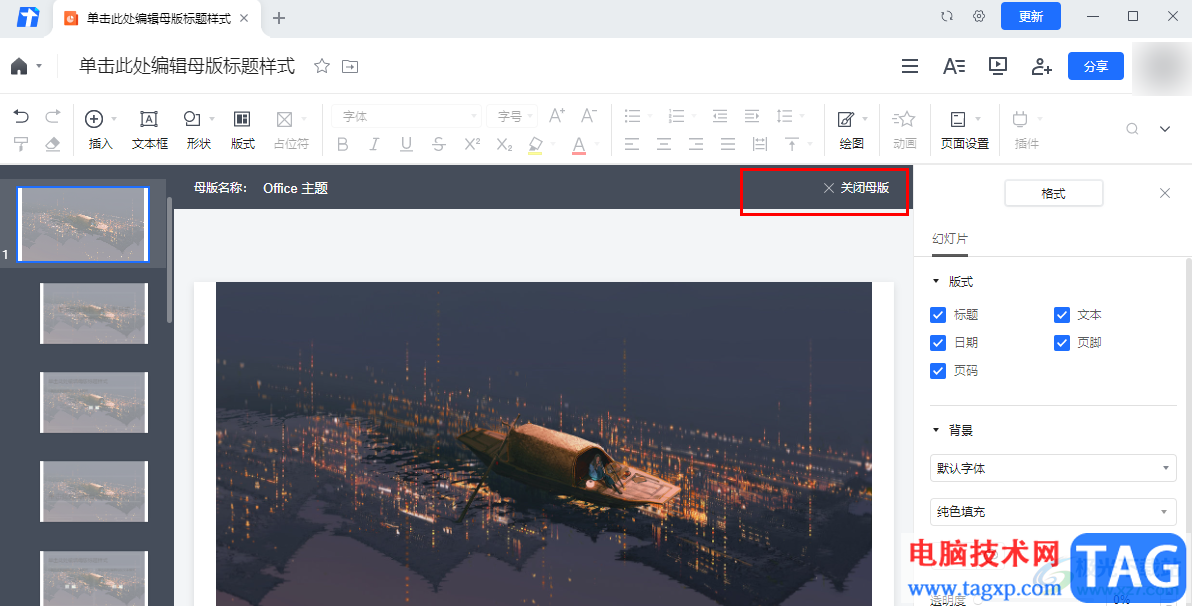Open Page Setup (页面设置)
Screen dimensions: 1192x606
[x=965, y=129]
